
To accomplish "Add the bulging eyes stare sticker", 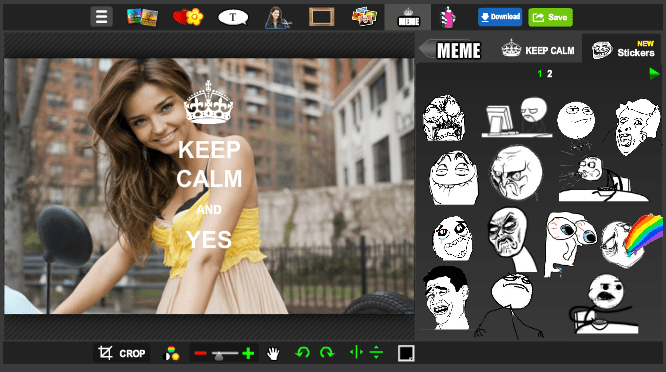I will point(569,245).
